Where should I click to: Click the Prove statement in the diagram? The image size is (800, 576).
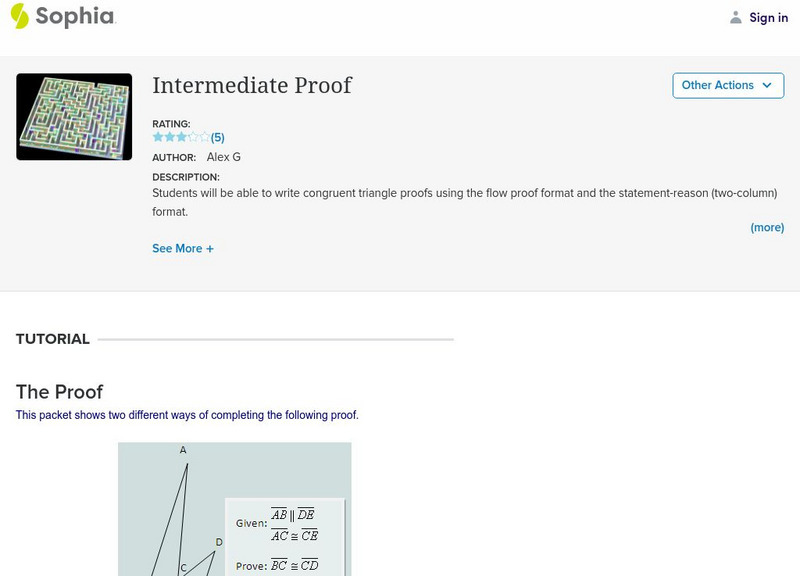[278, 565]
